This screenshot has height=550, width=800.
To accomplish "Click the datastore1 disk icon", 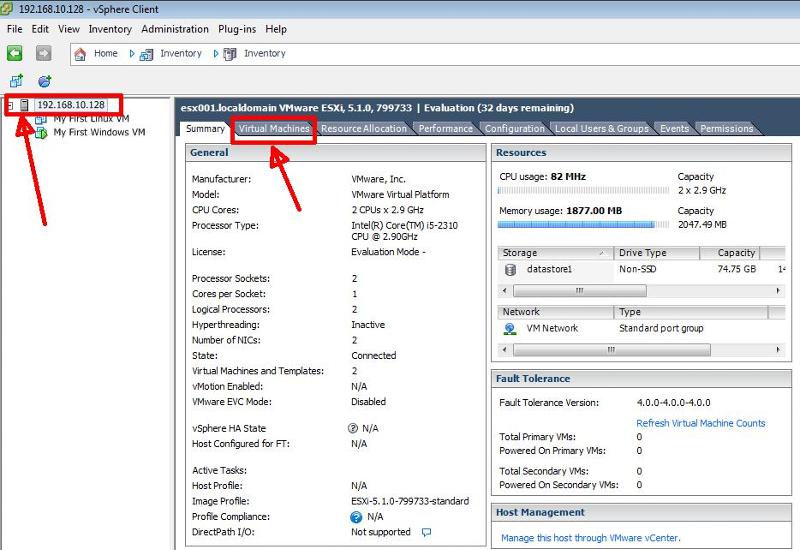I will tap(510, 269).
